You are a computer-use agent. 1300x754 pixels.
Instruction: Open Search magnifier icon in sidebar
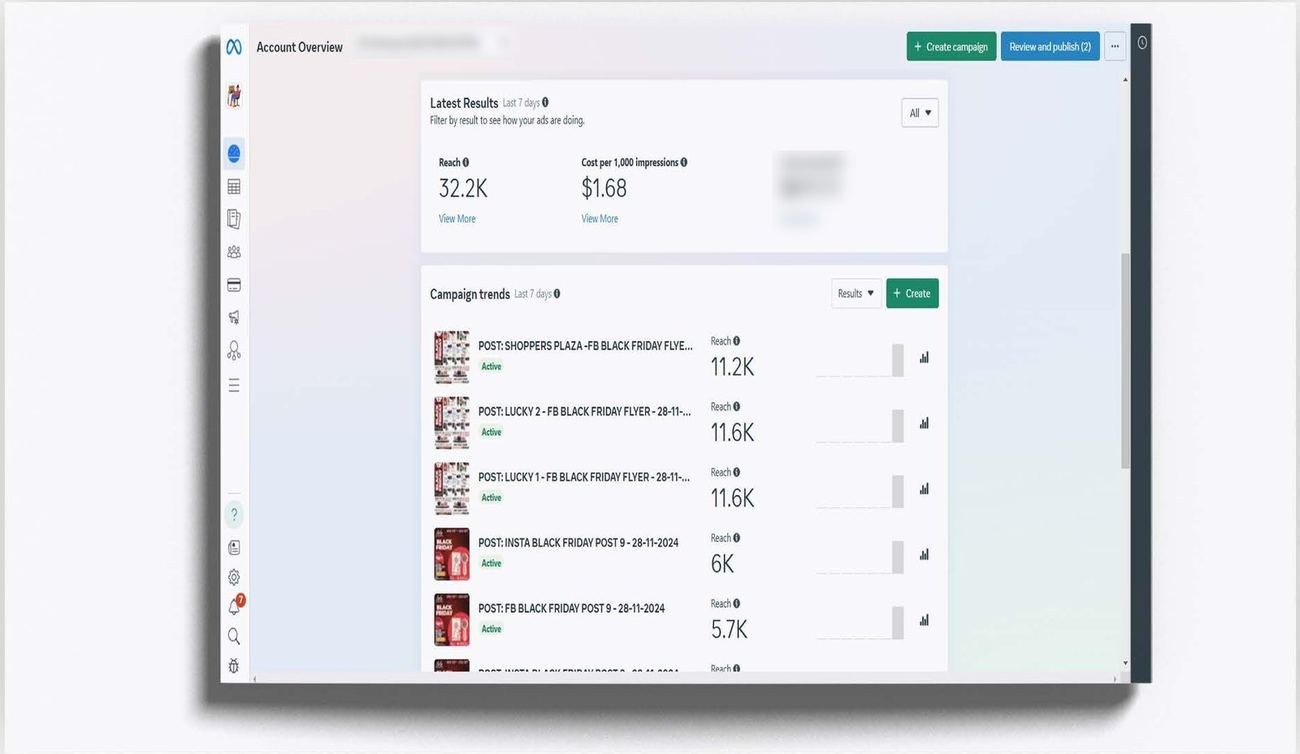(x=234, y=636)
